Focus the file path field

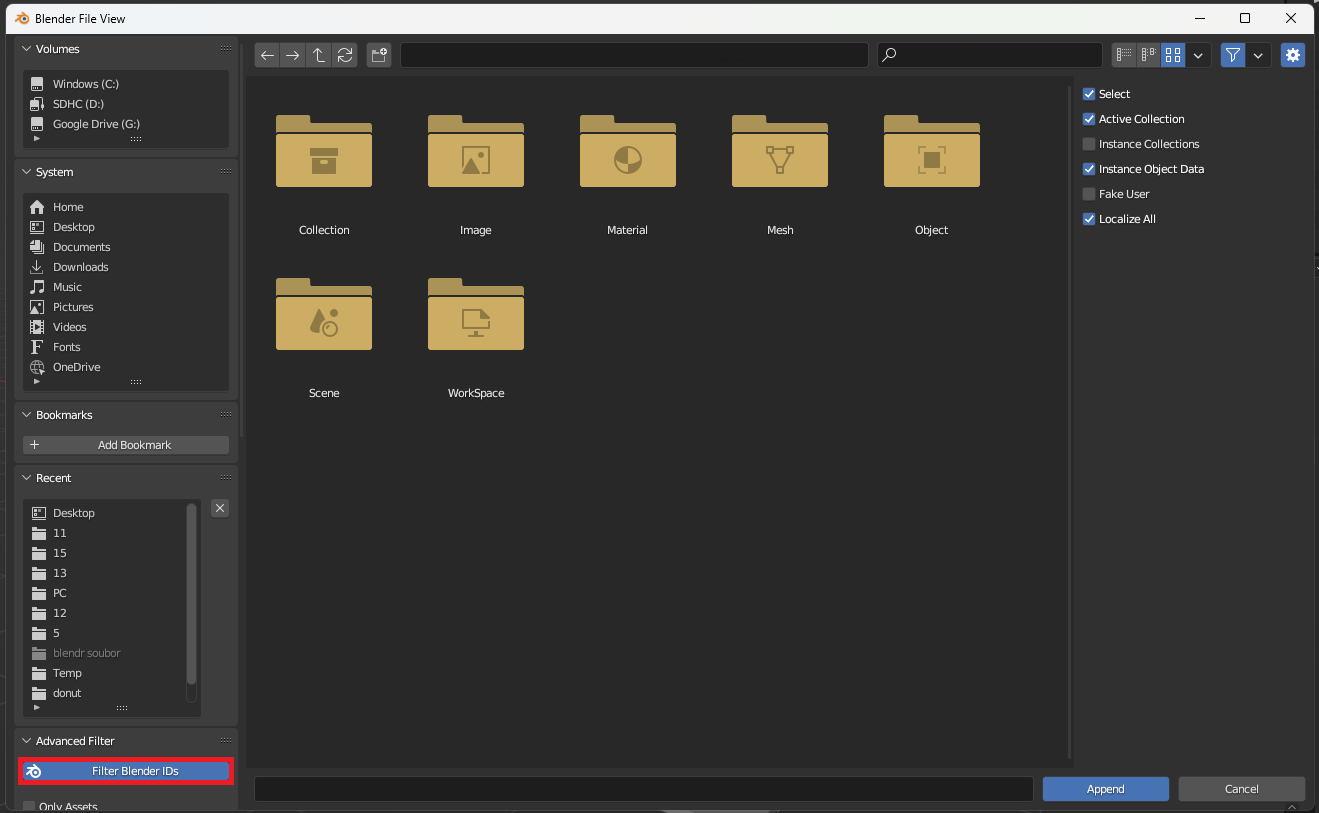(634, 56)
